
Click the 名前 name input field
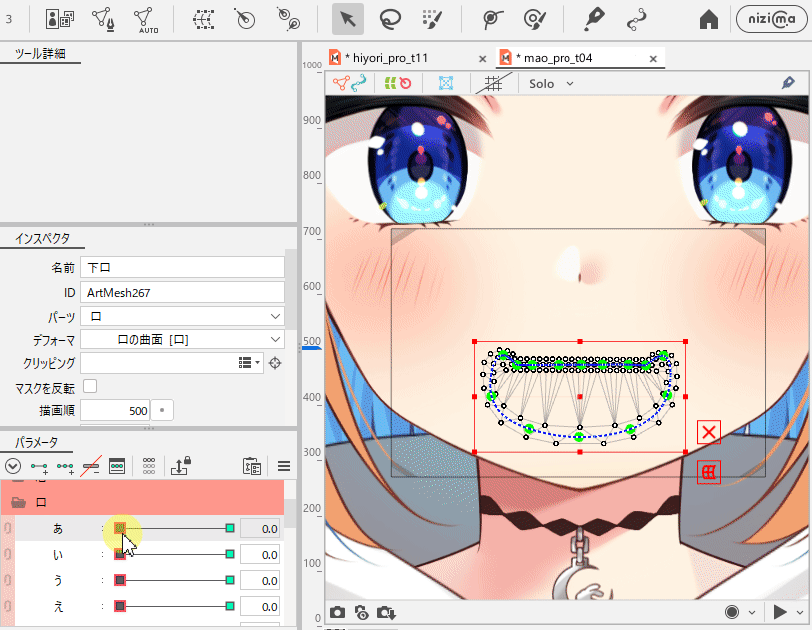[x=184, y=268]
